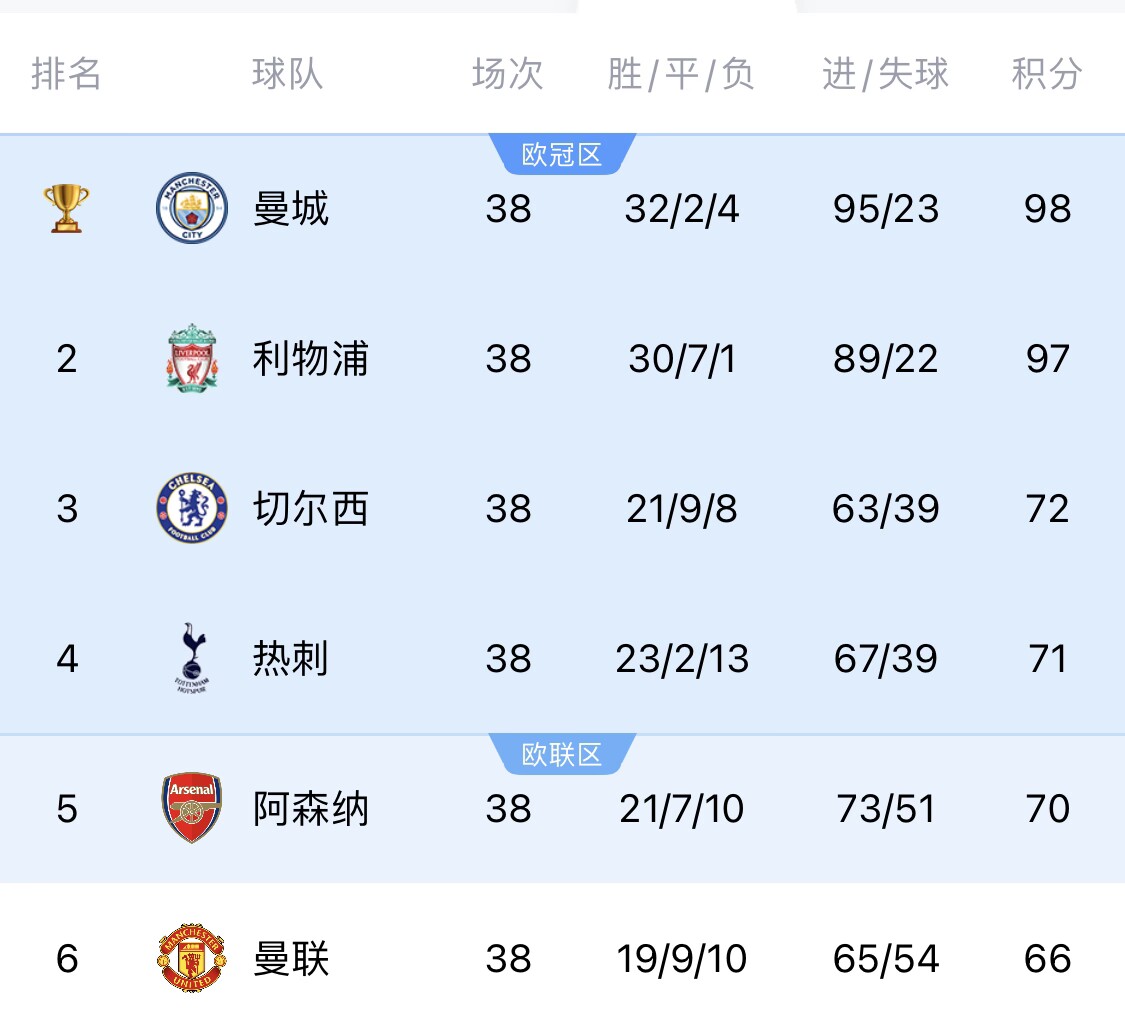The height and width of the screenshot is (1025, 1125).
Task: Open team name 利物浦
Action: pos(310,359)
